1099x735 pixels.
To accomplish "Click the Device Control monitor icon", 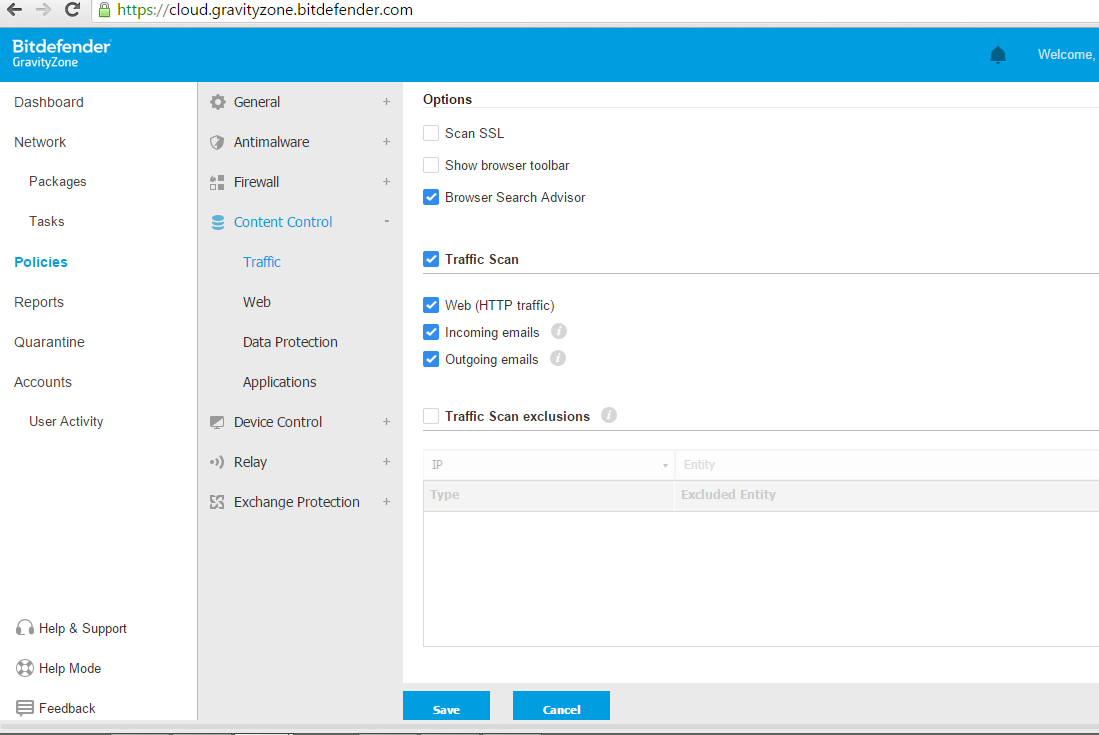I will (x=217, y=423).
